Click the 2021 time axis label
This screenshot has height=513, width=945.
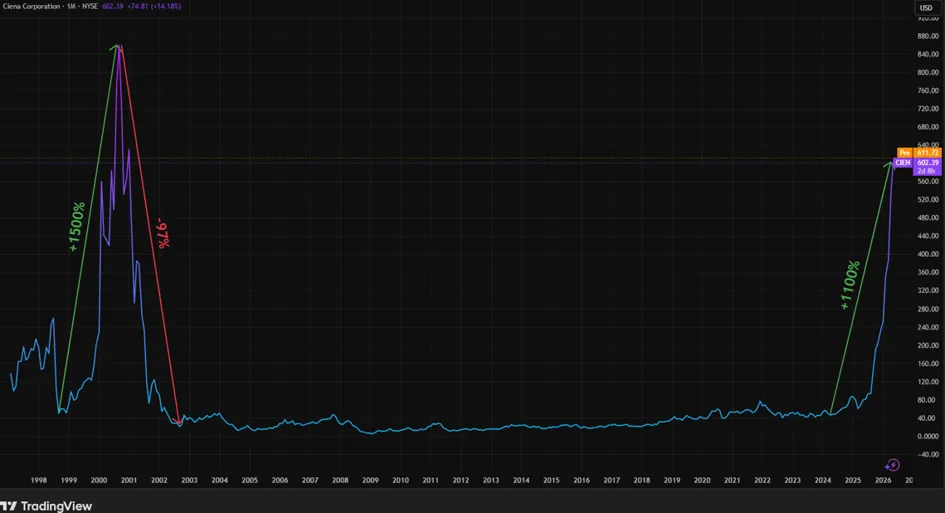[x=732, y=480]
